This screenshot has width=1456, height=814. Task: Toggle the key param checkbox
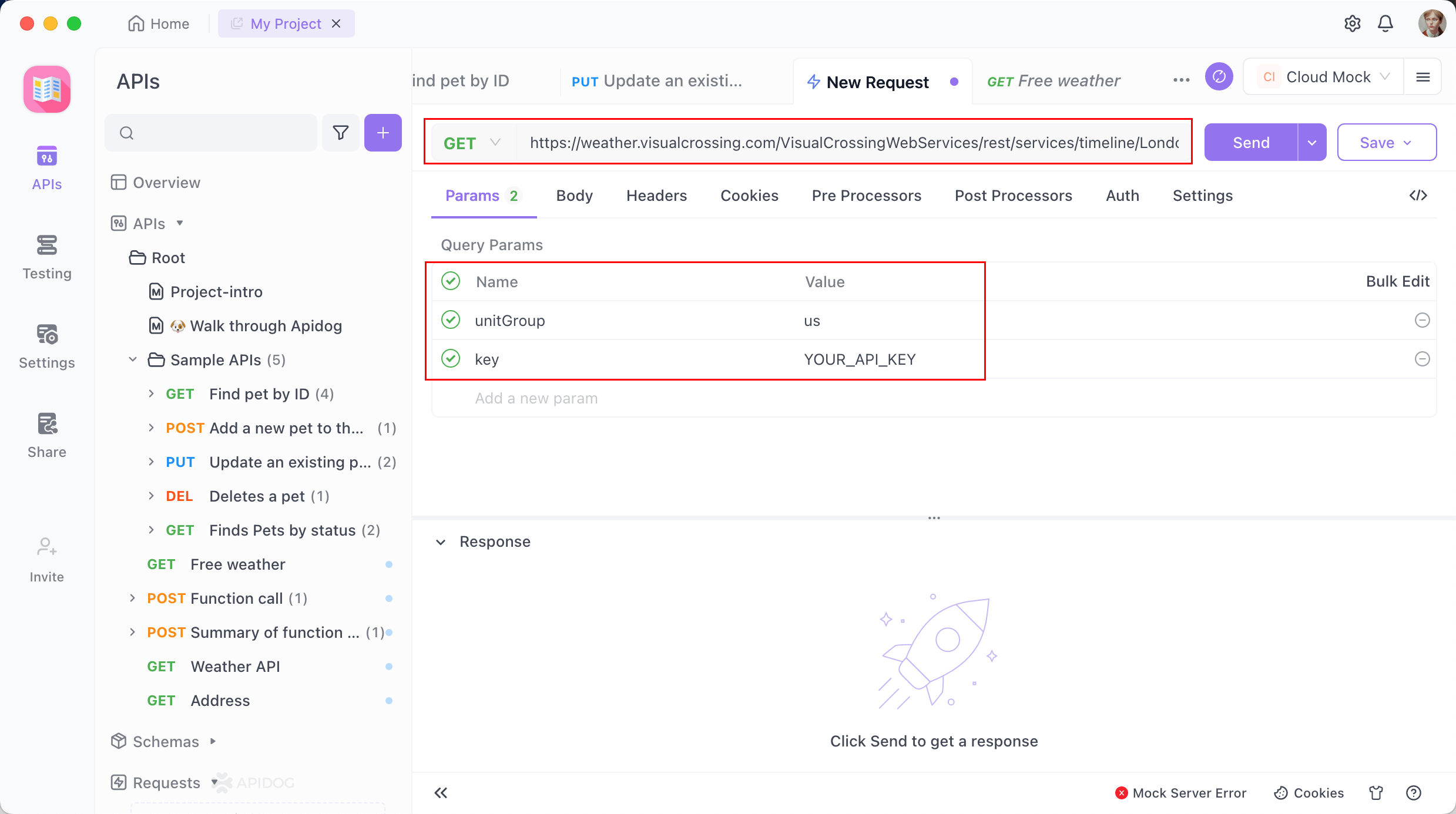point(451,359)
